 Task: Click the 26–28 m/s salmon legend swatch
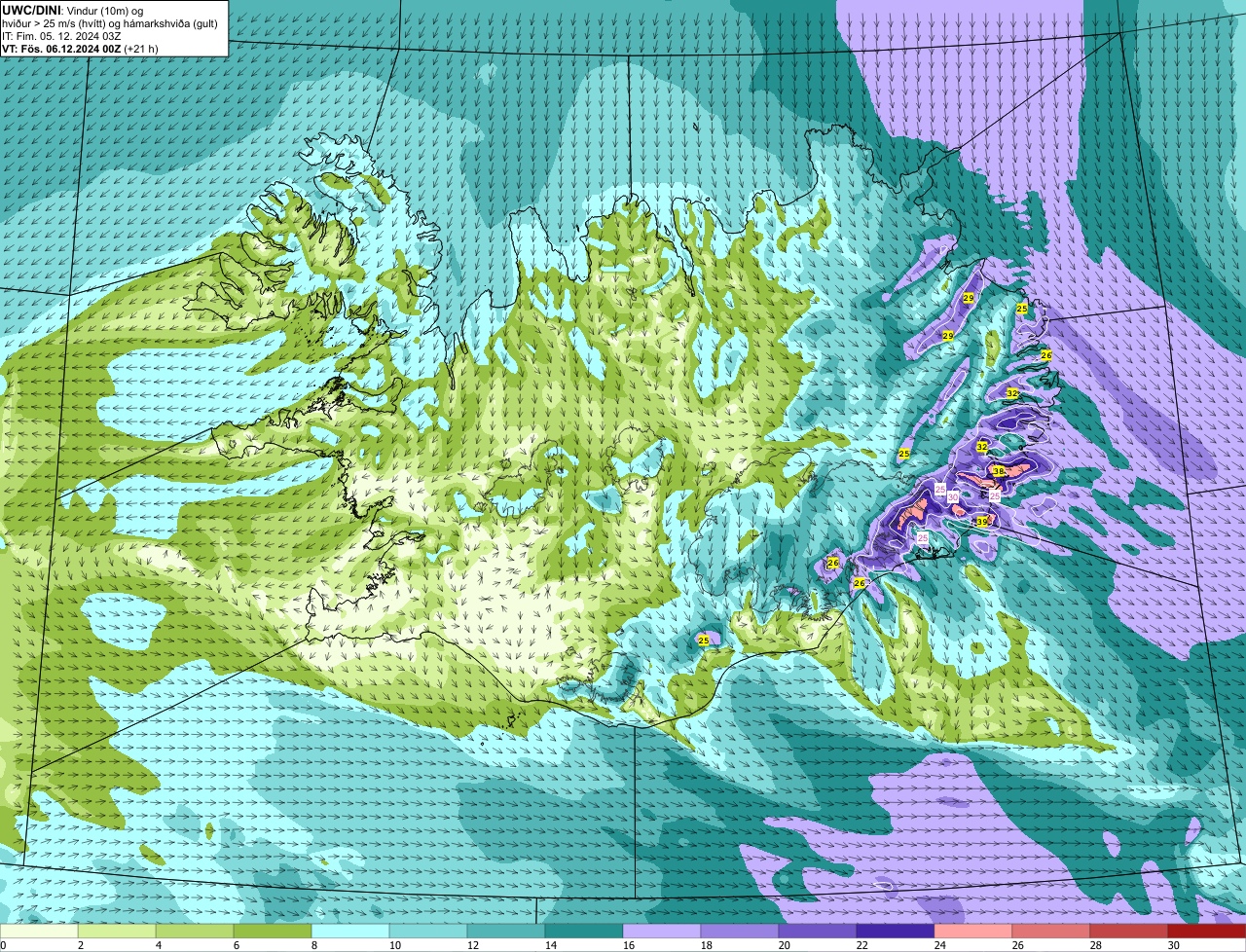click(x=1051, y=932)
